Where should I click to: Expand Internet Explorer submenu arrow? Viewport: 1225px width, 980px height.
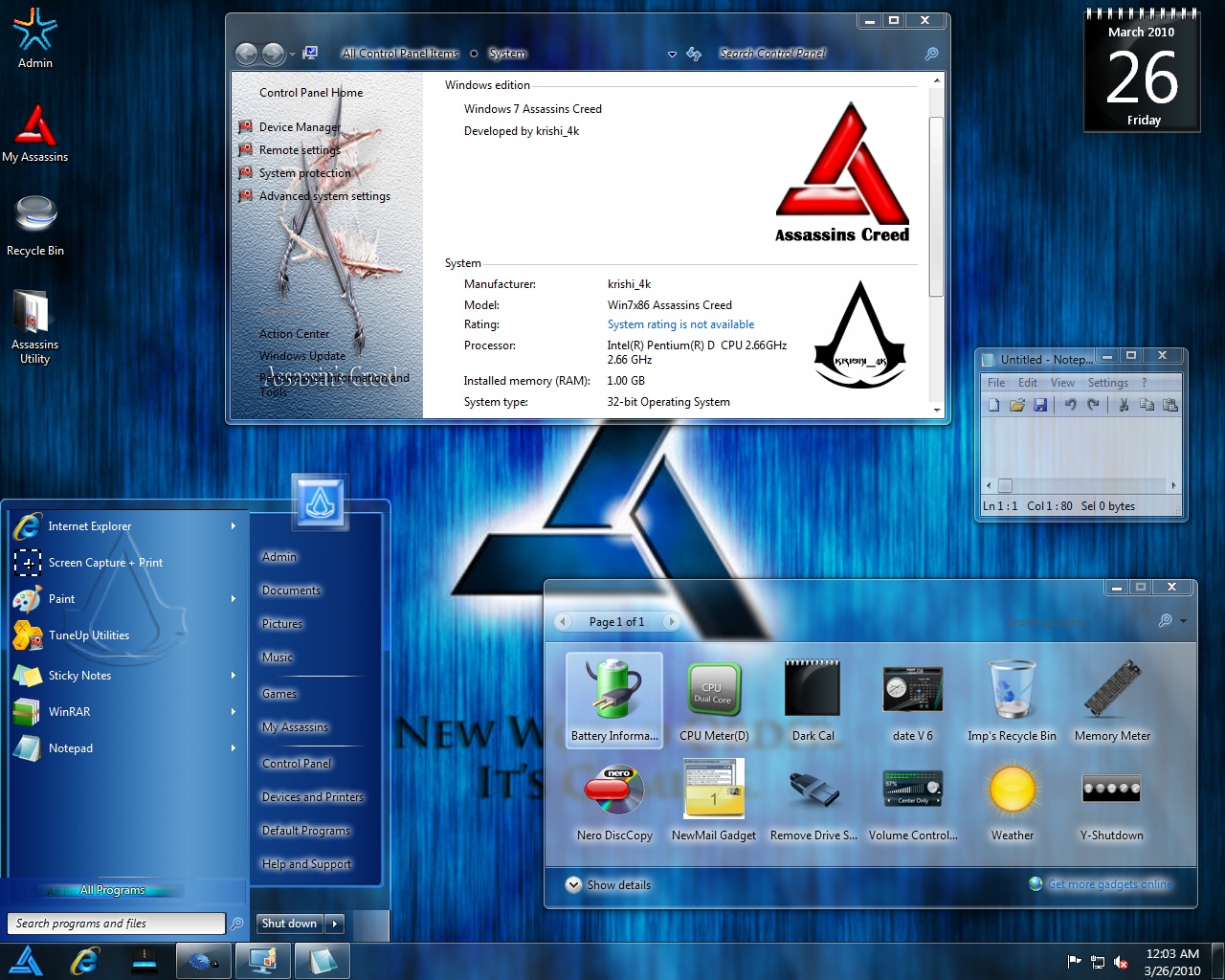pyautogui.click(x=233, y=525)
